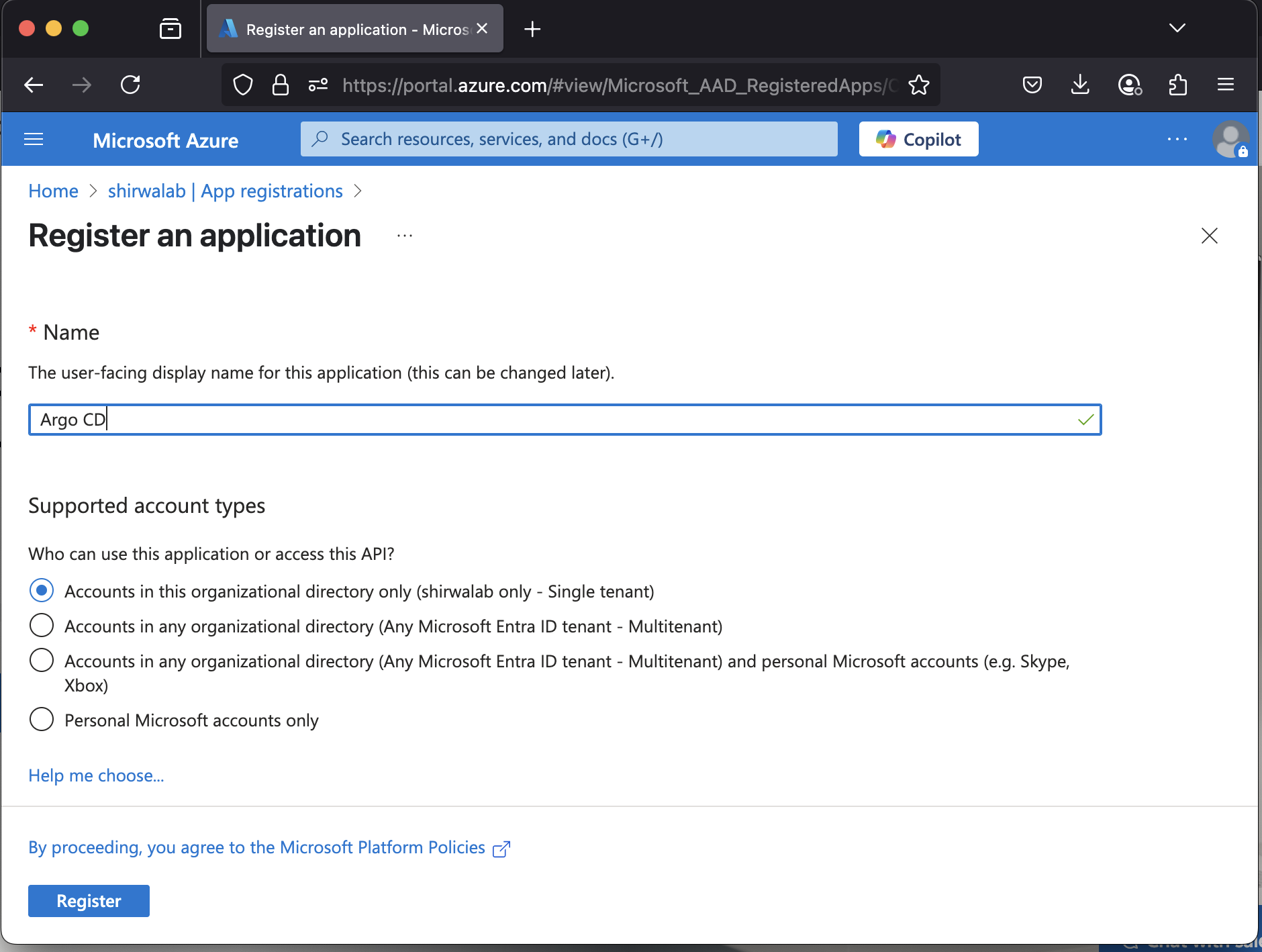Click the site security padlock icon
Image resolution: width=1262 pixels, height=952 pixels.
[x=281, y=85]
